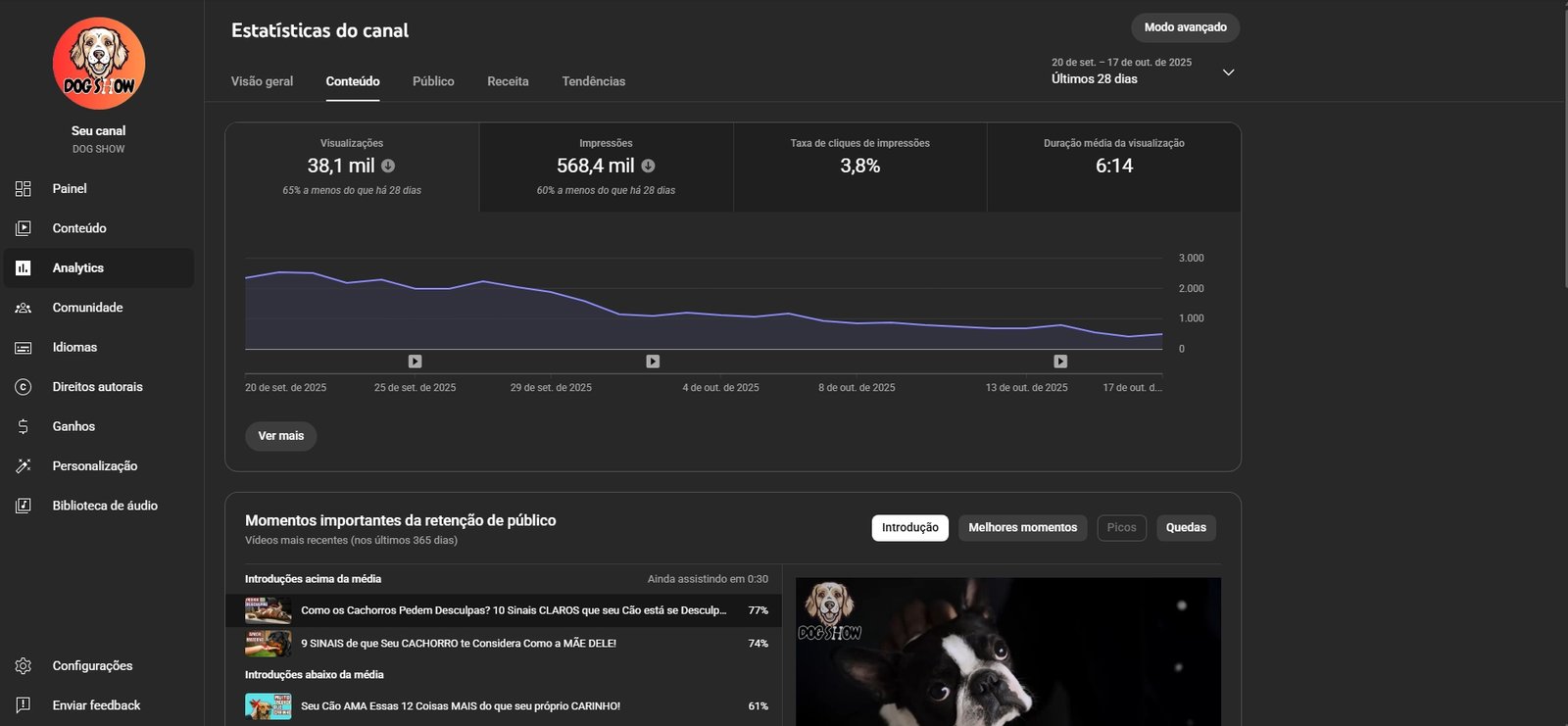Select the Analytics bar chart icon
The height and width of the screenshot is (726, 1568).
pos(24,268)
